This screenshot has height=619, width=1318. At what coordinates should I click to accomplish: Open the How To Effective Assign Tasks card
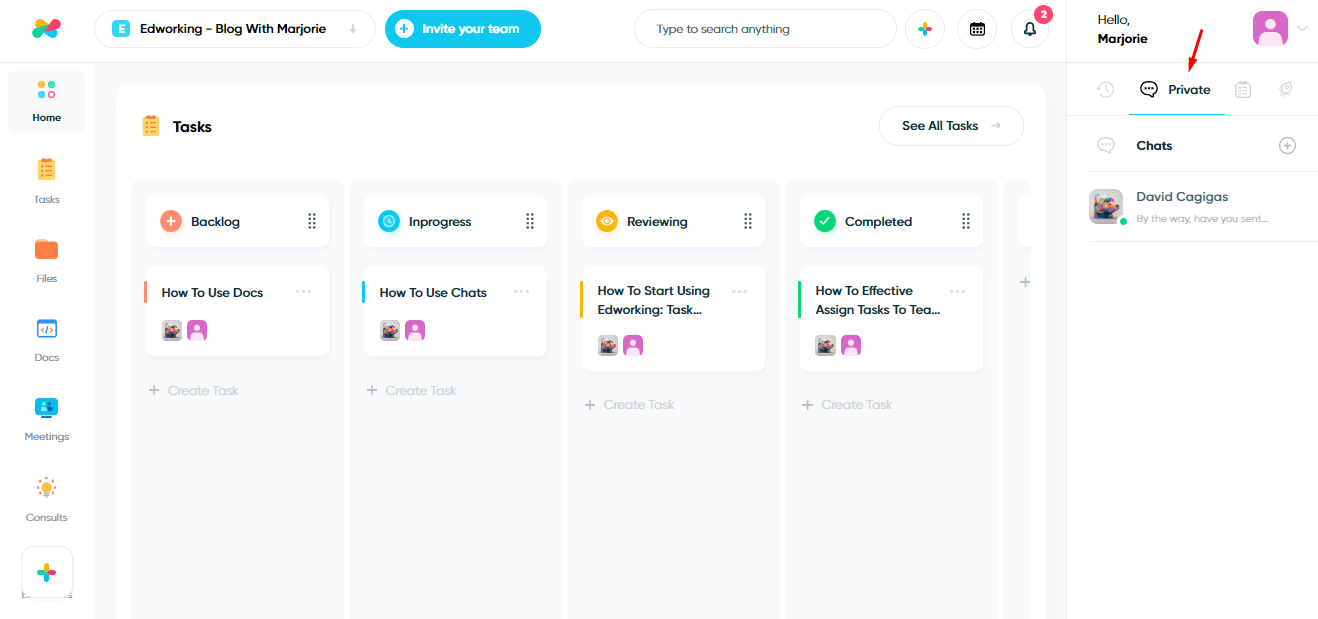[891, 318]
